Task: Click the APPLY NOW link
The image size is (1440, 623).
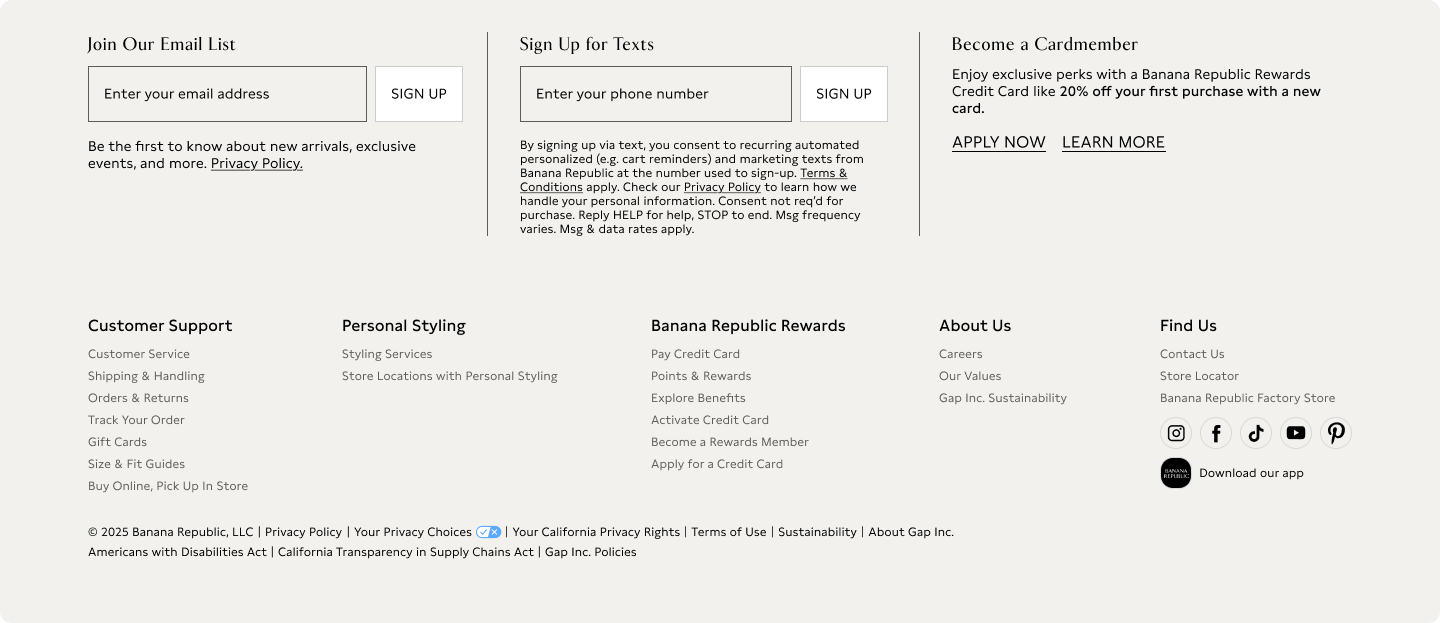Action: click(x=999, y=142)
